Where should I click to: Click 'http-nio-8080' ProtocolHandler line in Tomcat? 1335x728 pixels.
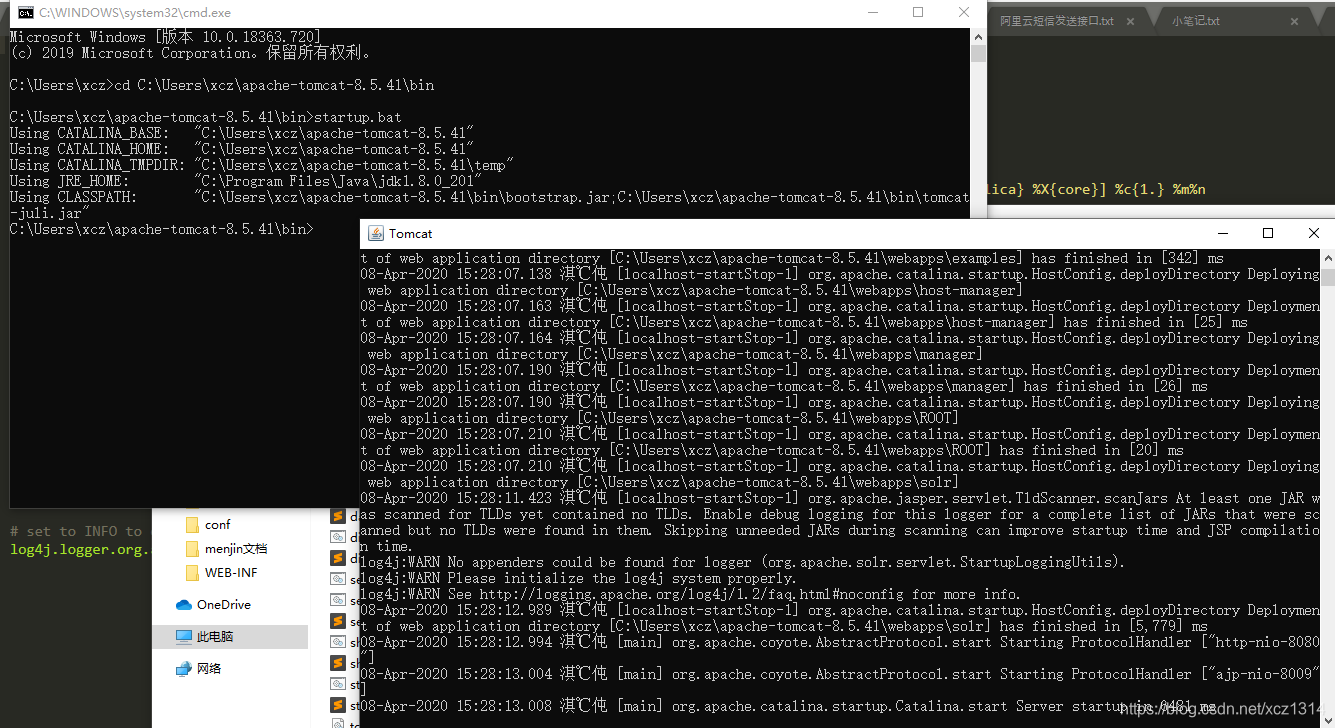click(840, 650)
